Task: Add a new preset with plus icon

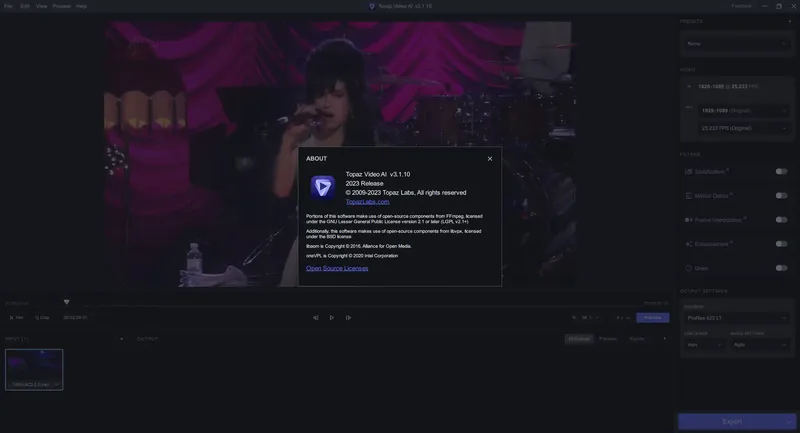Action: [790, 21]
